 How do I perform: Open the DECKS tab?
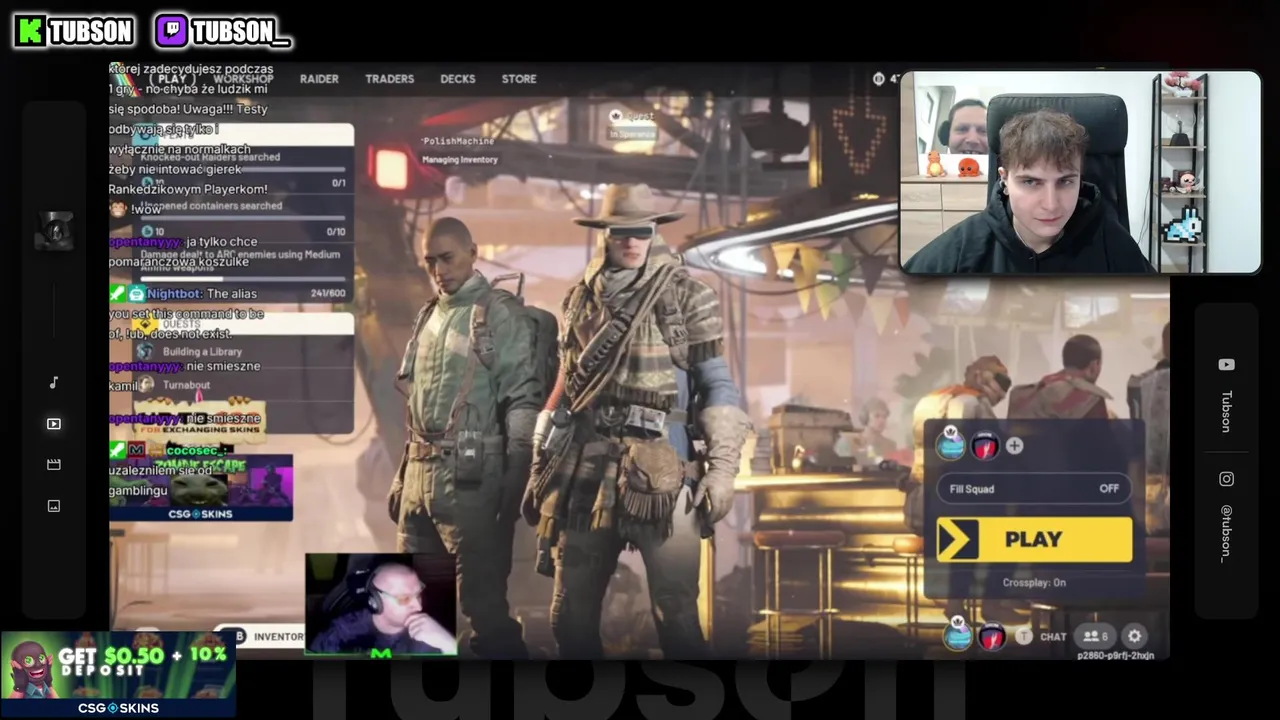[x=458, y=79]
